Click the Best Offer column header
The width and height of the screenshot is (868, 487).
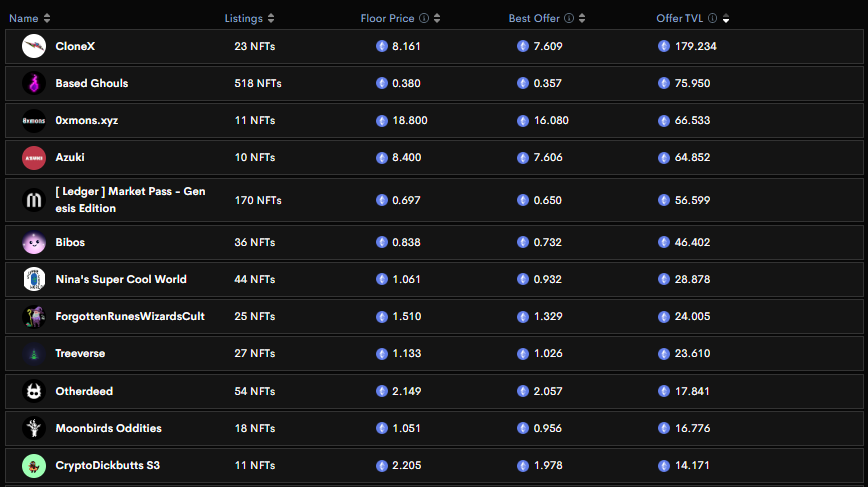[534, 18]
